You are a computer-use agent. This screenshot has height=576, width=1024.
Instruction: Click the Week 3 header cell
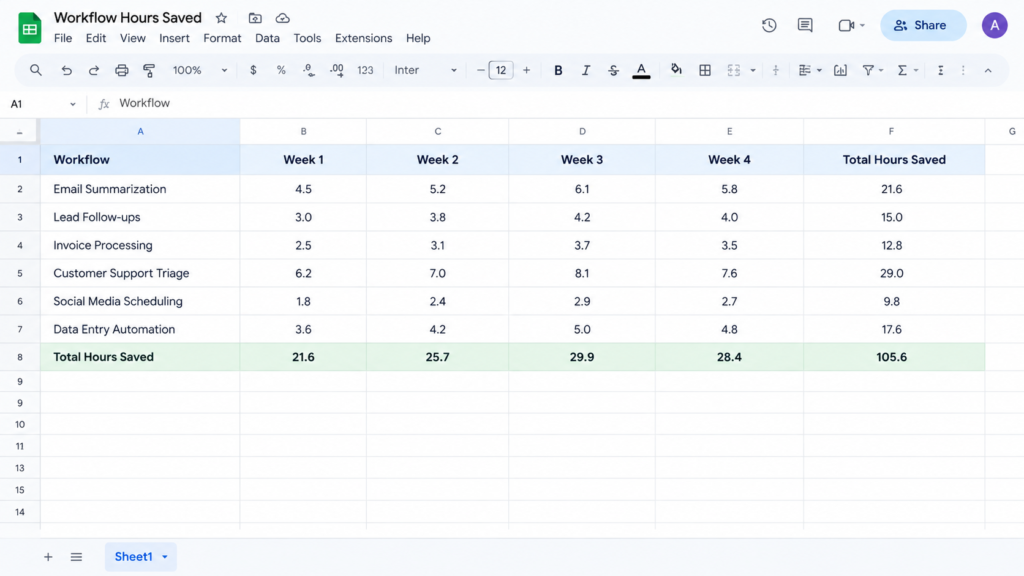pos(581,159)
